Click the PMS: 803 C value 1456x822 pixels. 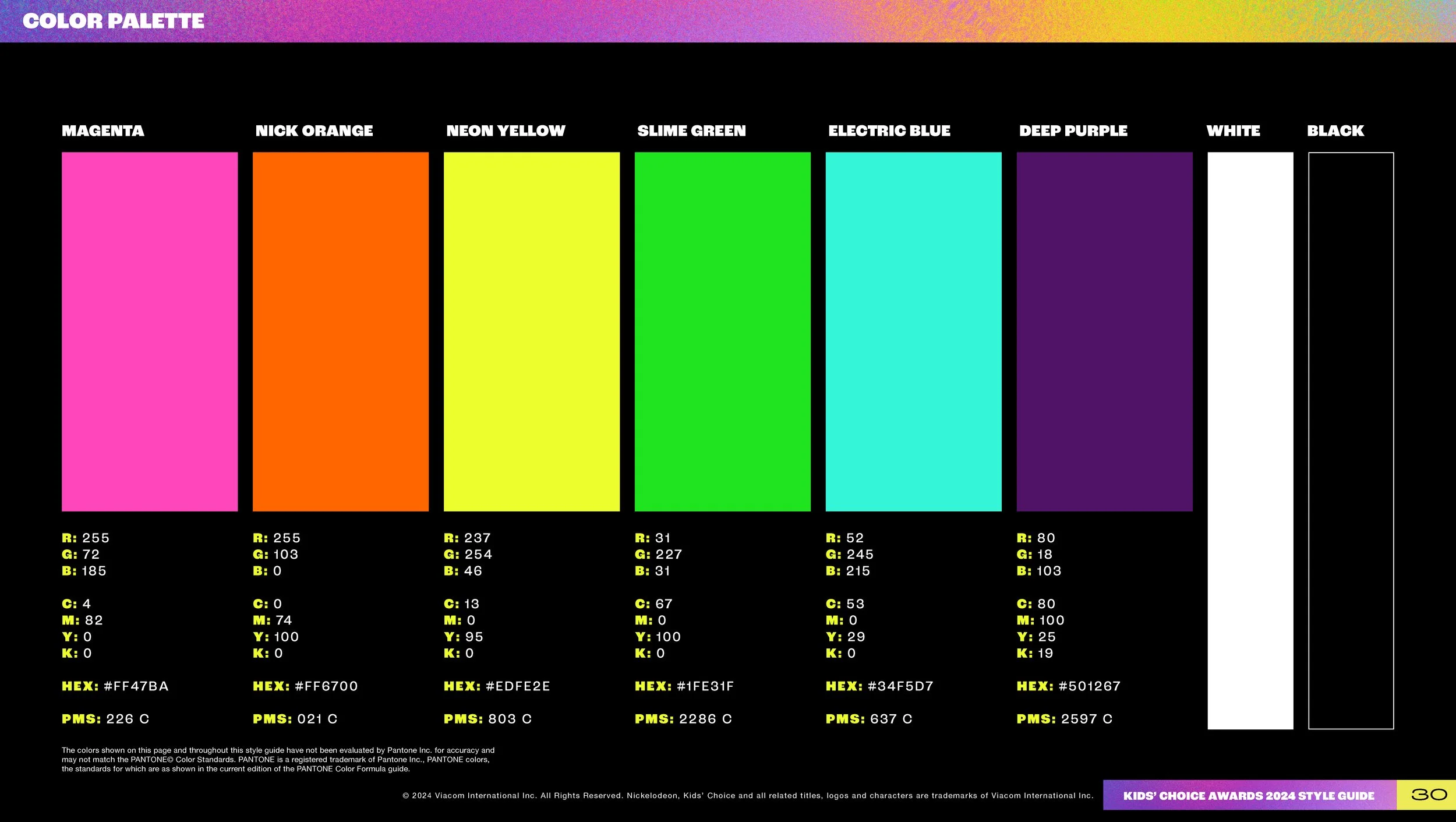(488, 719)
